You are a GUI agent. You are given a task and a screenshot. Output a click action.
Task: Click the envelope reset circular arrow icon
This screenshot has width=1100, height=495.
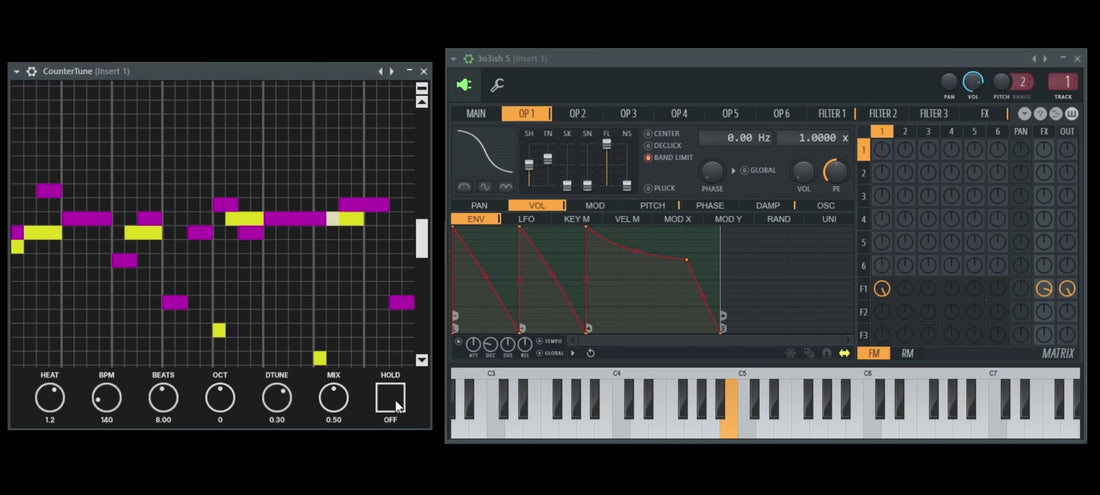click(591, 353)
